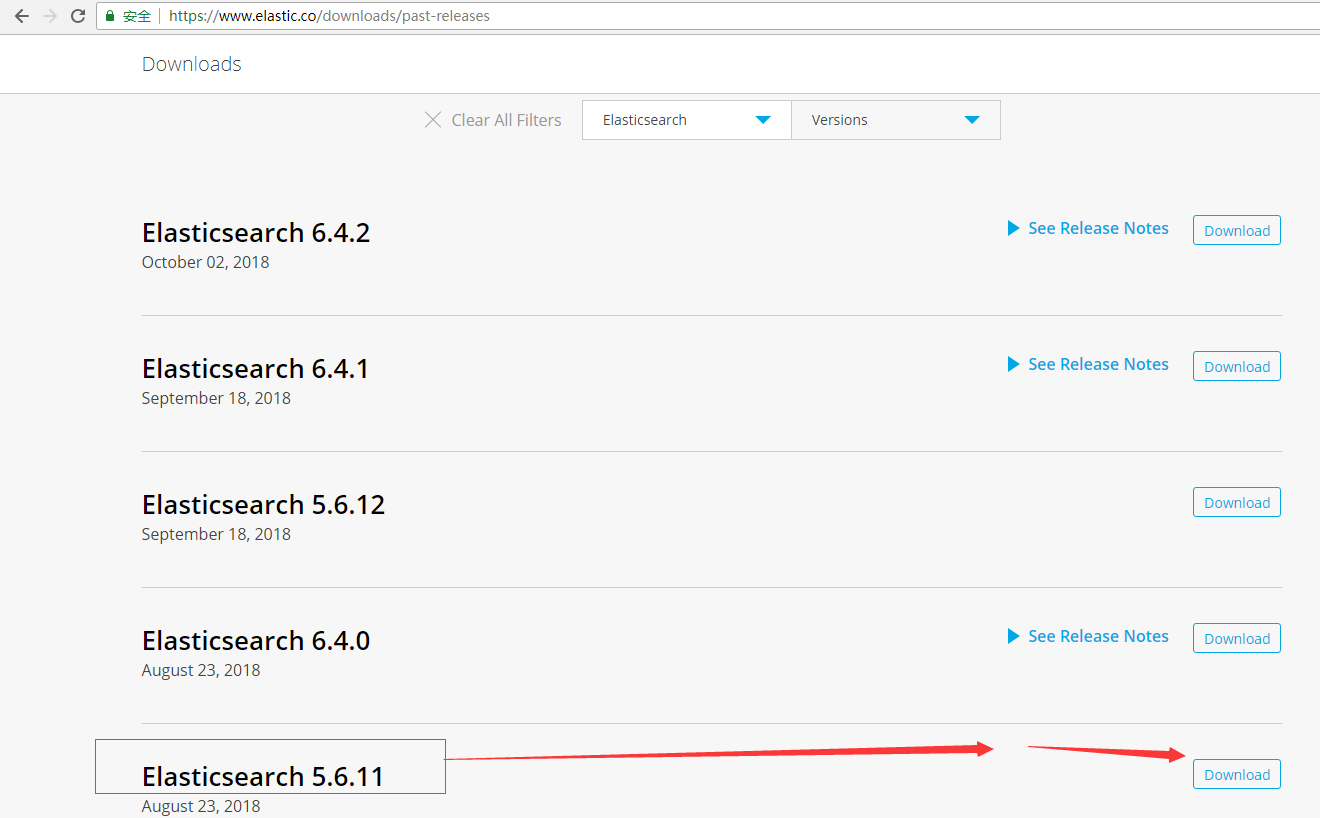
Task: Click play triangle for Elasticsearch 6.4.1 release notes
Action: click(x=1013, y=364)
